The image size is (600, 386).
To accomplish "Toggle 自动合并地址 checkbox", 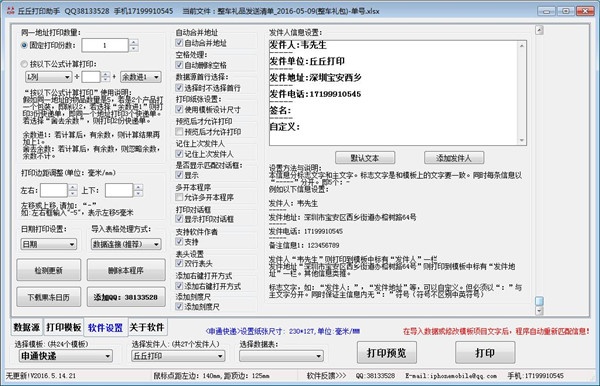I will point(179,43).
